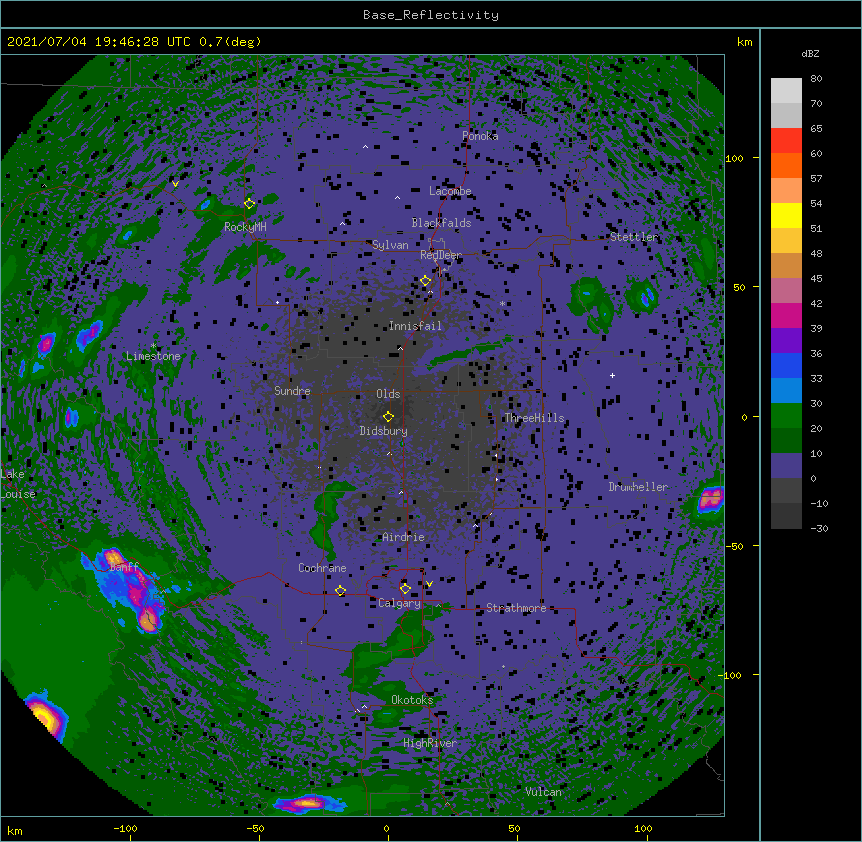Click the dBZ legend heading
This screenshot has height=842, width=862.
coord(810,53)
